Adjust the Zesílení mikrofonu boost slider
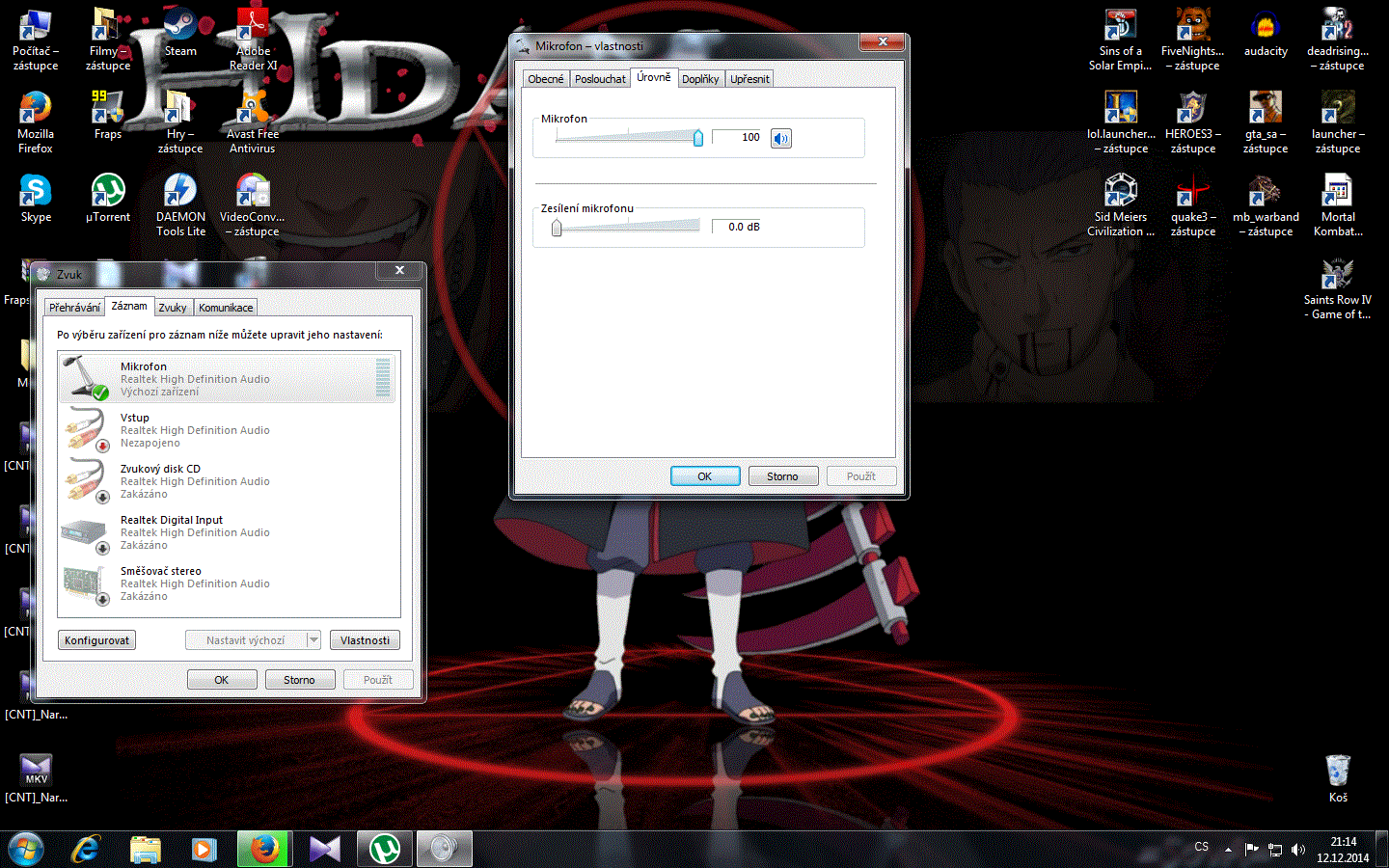Viewport: 1389px width, 868px height. click(x=557, y=228)
